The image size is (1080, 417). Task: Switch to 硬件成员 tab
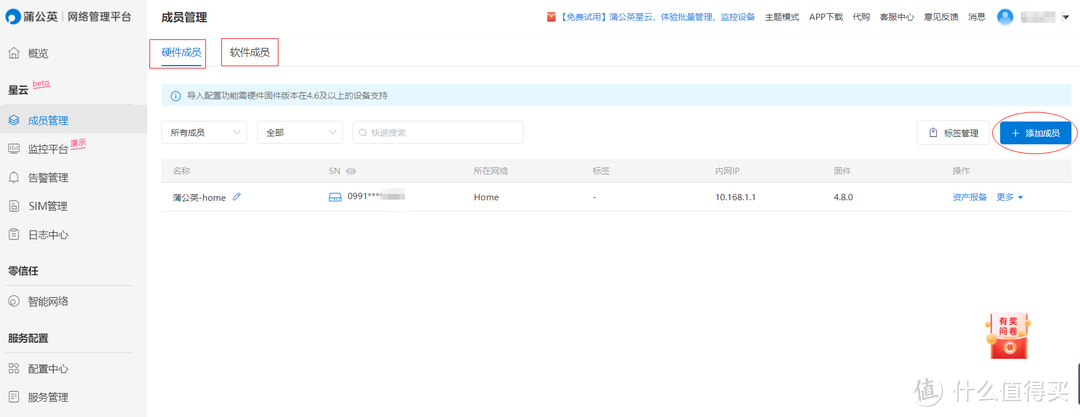181,52
